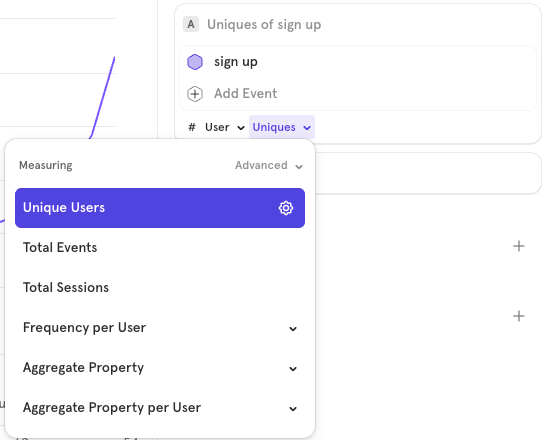Screen dimensions: 556x440
Task: Edit the Uniques of sign up title
Action: [x=264, y=24]
